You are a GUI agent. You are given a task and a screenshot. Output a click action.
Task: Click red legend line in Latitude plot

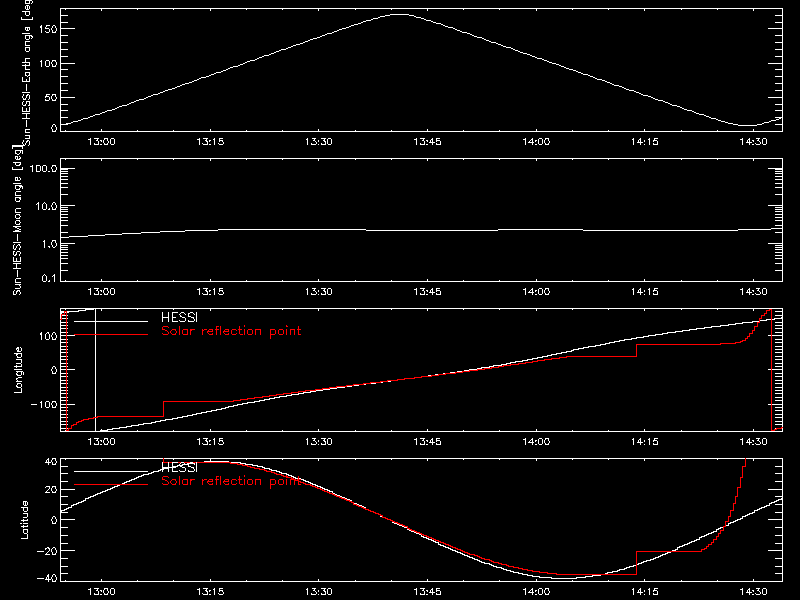point(111,484)
